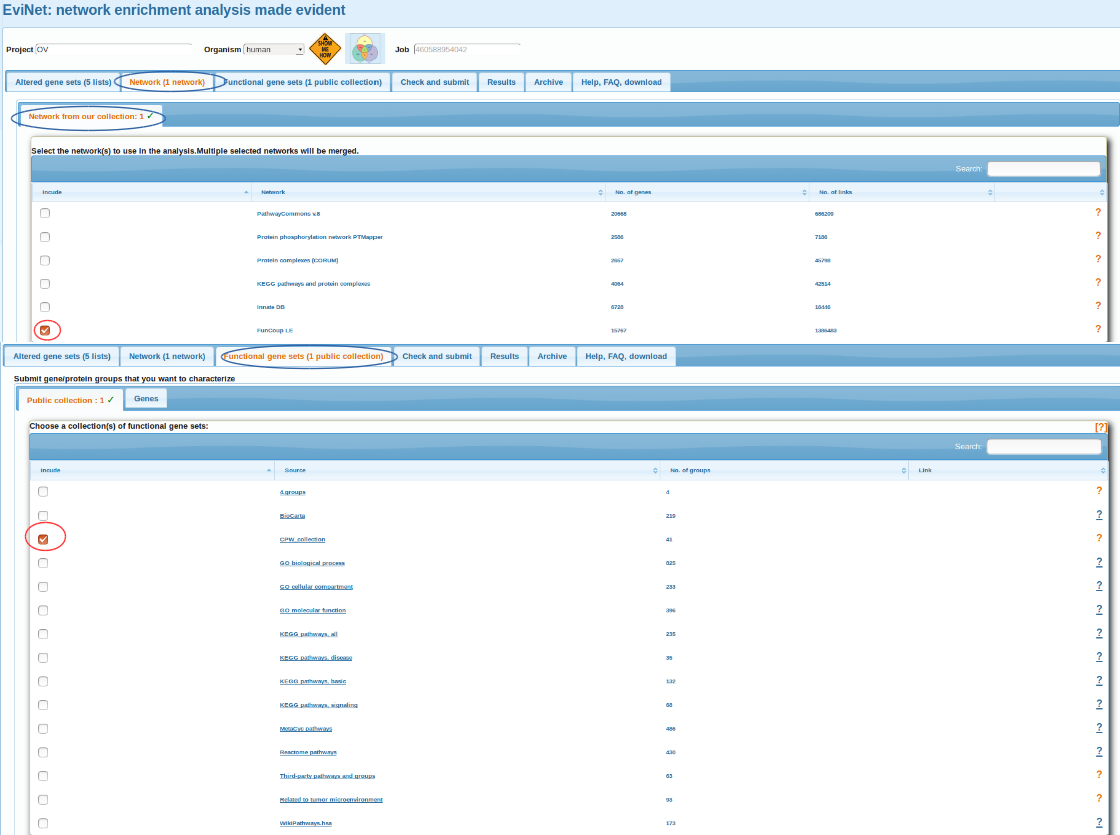Click question mark for Reactome pathways row
1120x835 pixels.
1099,751
